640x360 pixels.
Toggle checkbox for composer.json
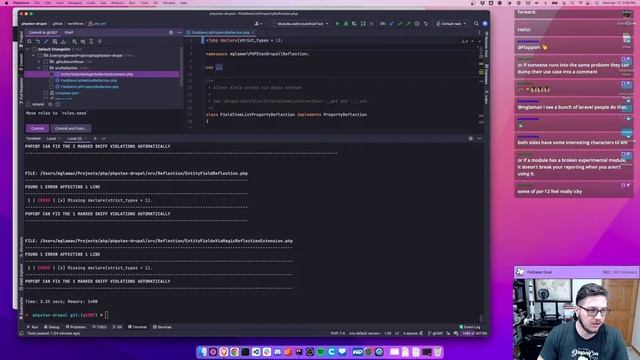[x=46, y=93]
